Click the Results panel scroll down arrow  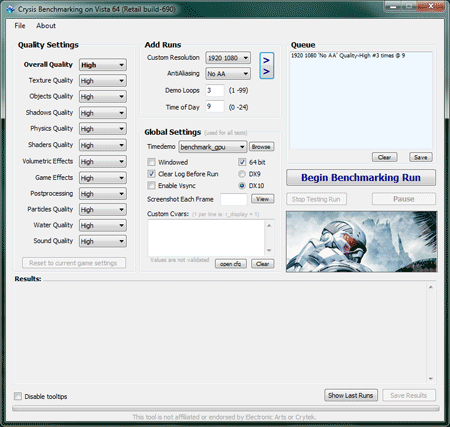click(431, 379)
